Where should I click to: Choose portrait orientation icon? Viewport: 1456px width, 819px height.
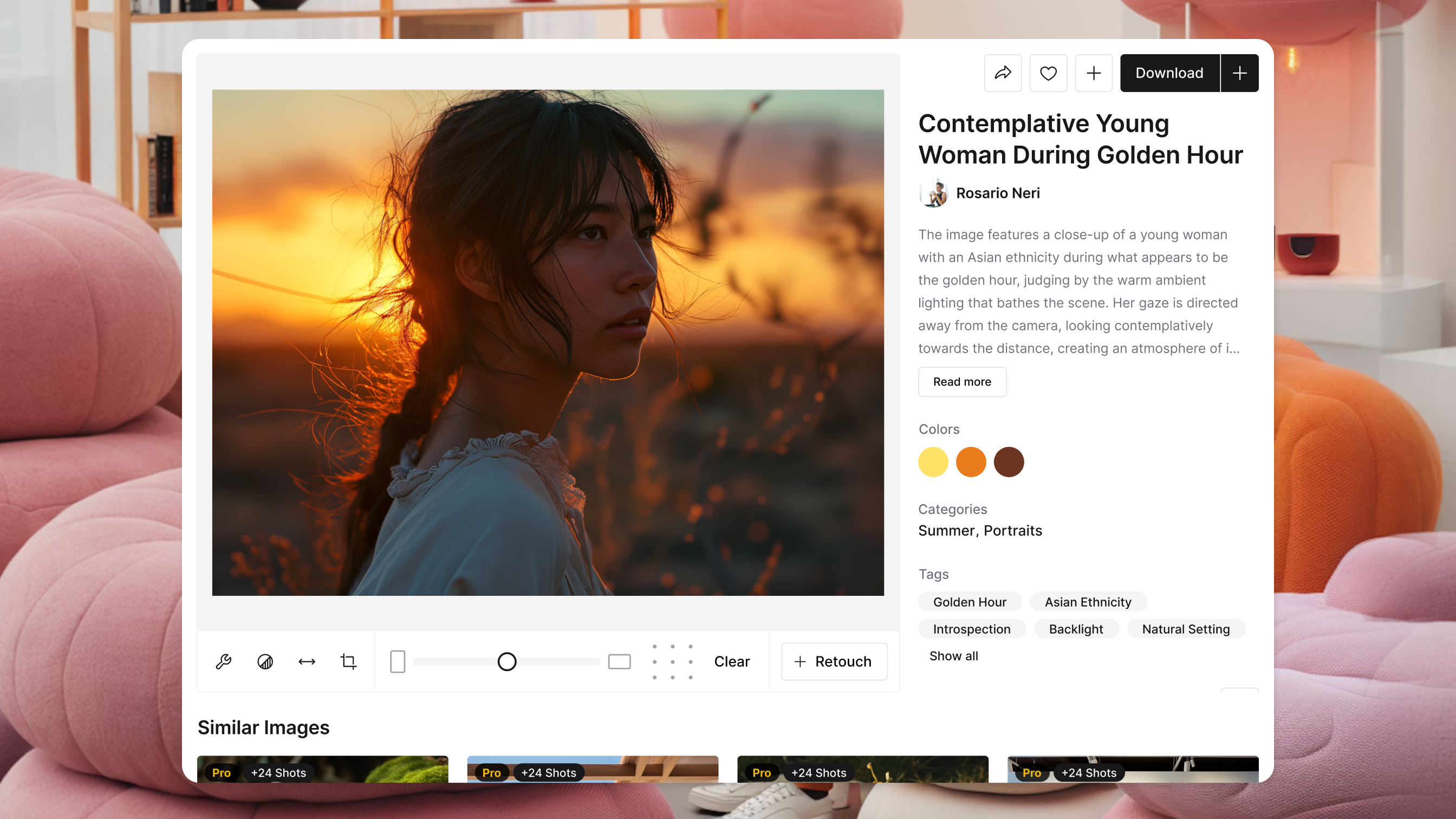click(398, 661)
